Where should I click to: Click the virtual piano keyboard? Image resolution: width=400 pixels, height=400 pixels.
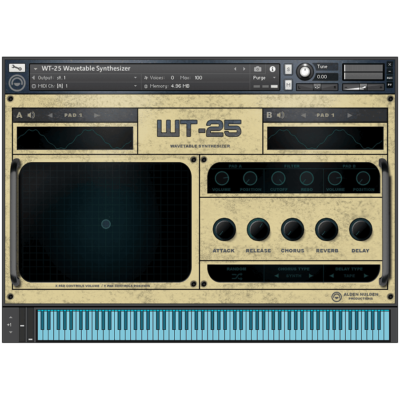213,325
